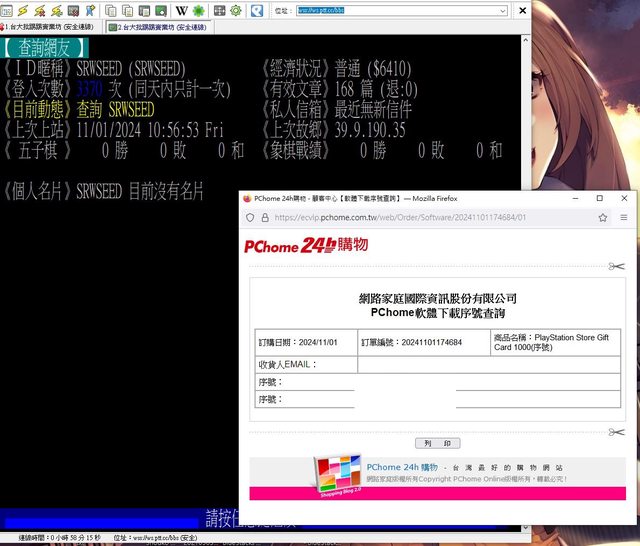The image size is (640, 546).
Task: Maximize the Firefox PChome window
Action: coord(599,198)
